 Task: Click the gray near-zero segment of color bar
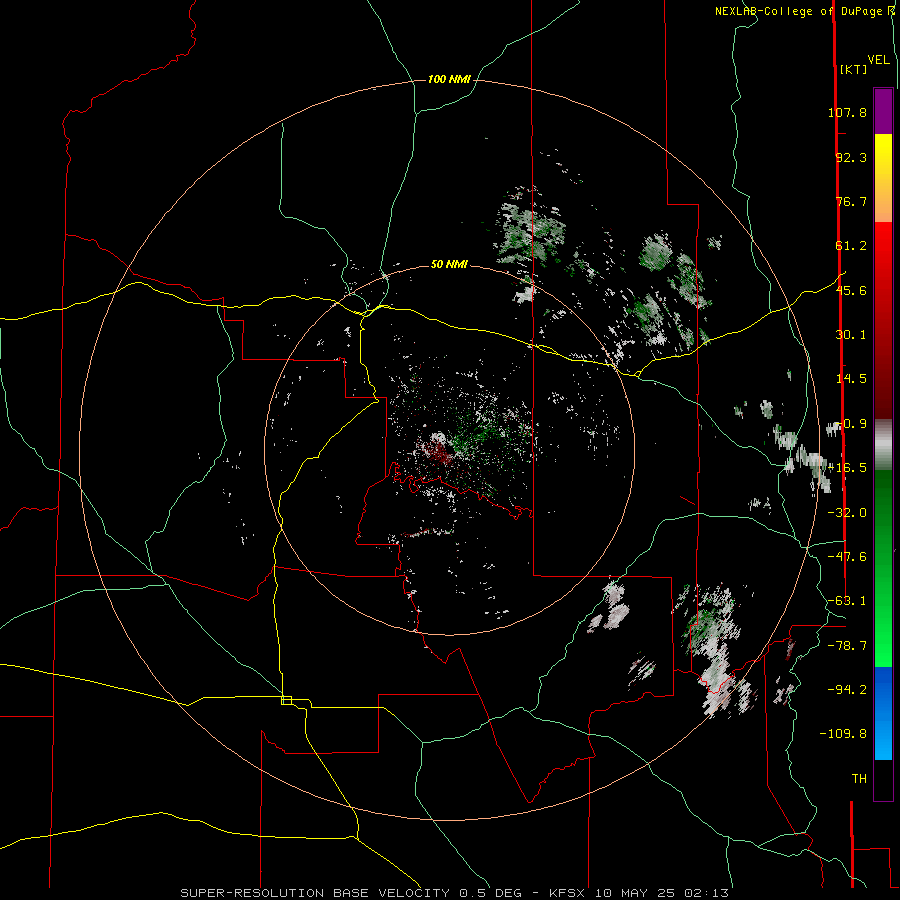883,445
